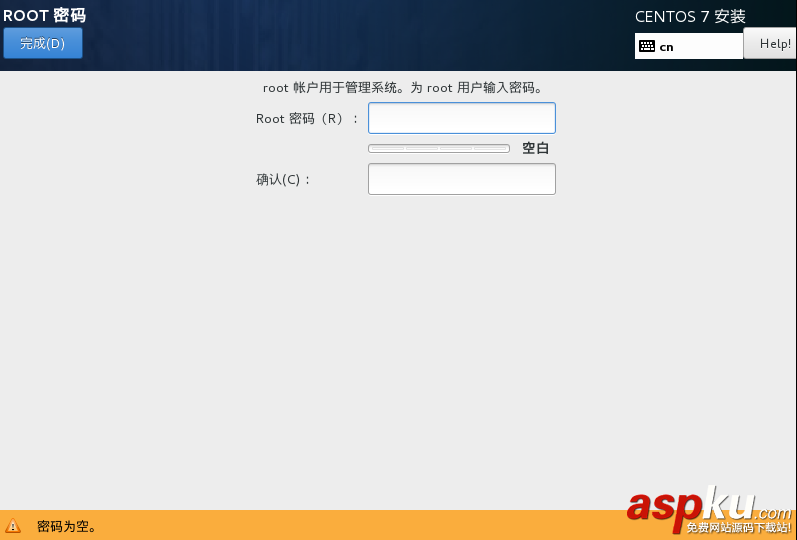This screenshot has height=540, width=797.
Task: Click the keyboard layout icon
Action: tap(647, 46)
